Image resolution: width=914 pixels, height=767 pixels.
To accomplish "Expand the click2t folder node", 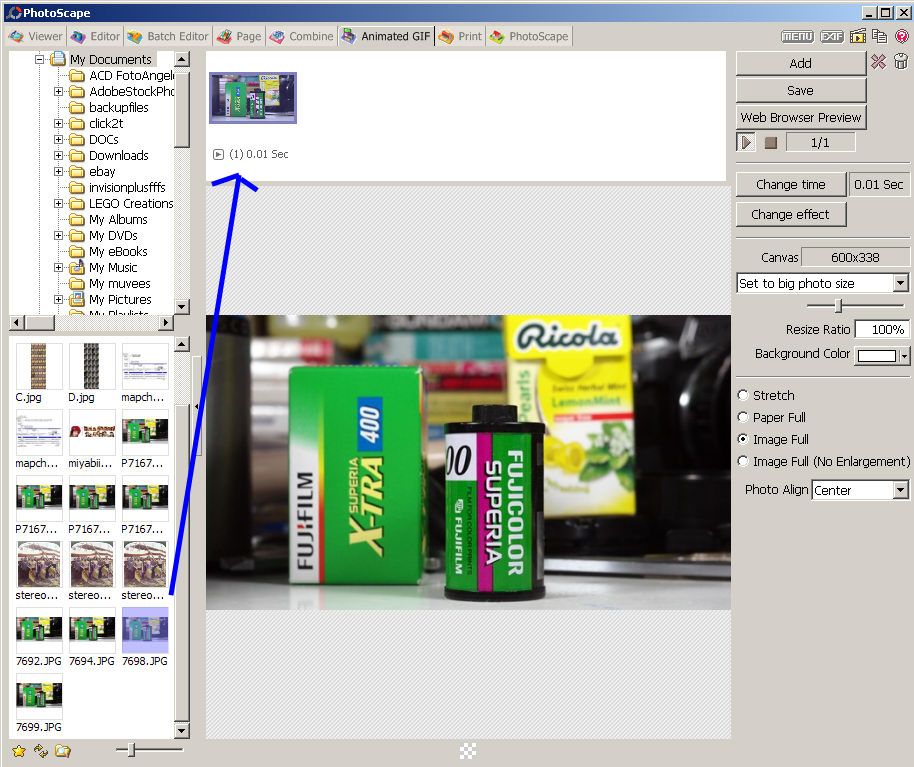I will (58, 124).
